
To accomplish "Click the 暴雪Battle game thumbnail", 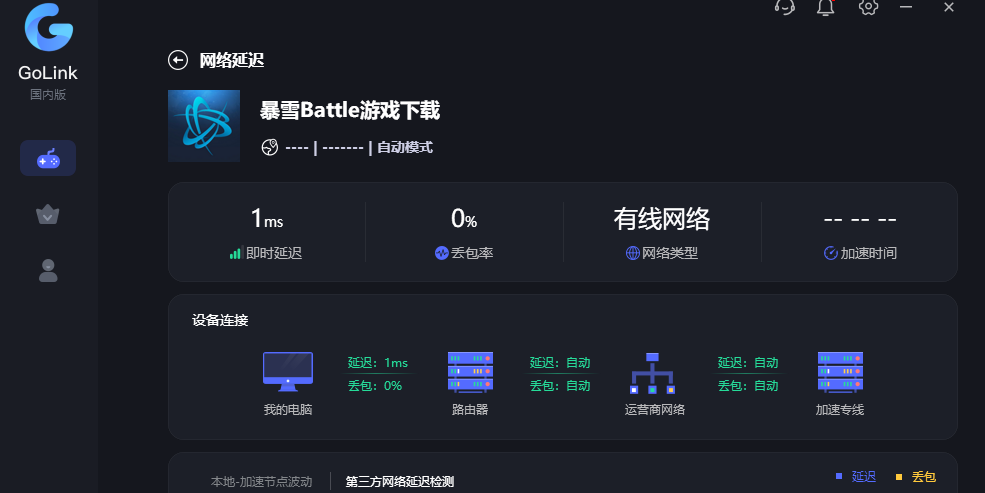I will click(204, 126).
